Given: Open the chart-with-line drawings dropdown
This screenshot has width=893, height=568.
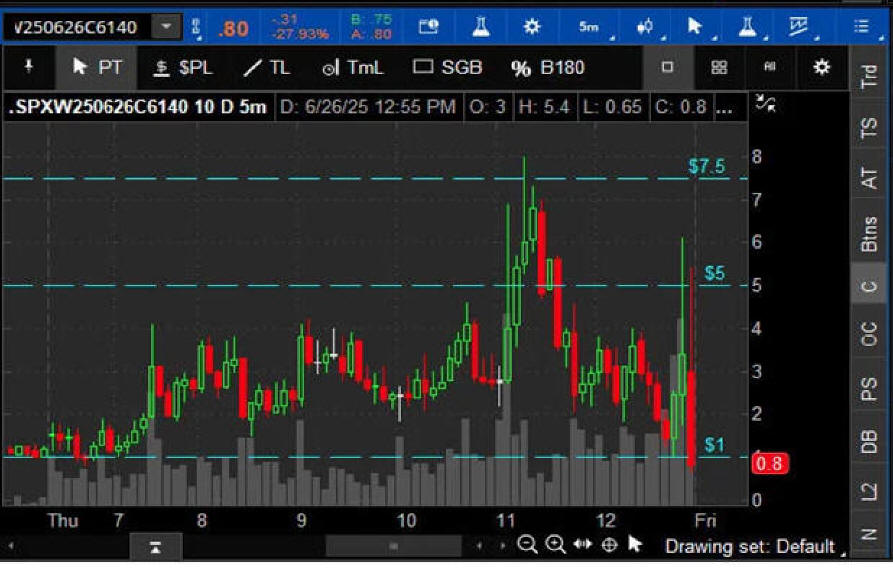Looking at the screenshot, I should tap(800, 26).
